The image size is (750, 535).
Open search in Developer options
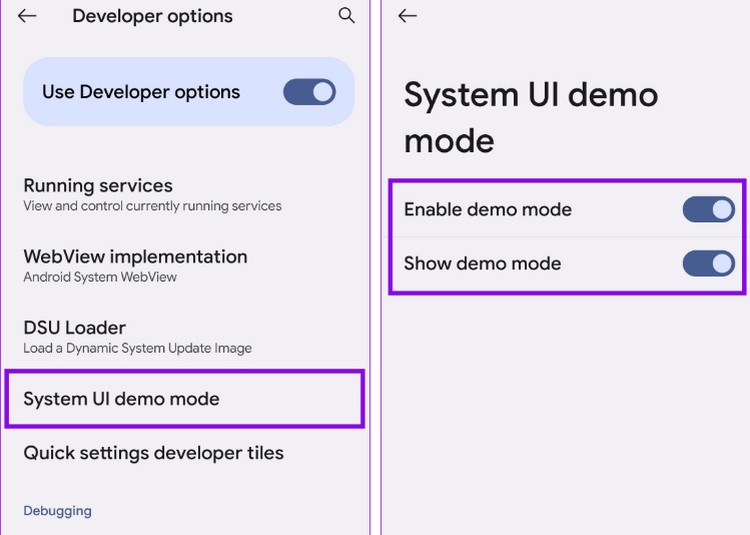click(x=346, y=16)
